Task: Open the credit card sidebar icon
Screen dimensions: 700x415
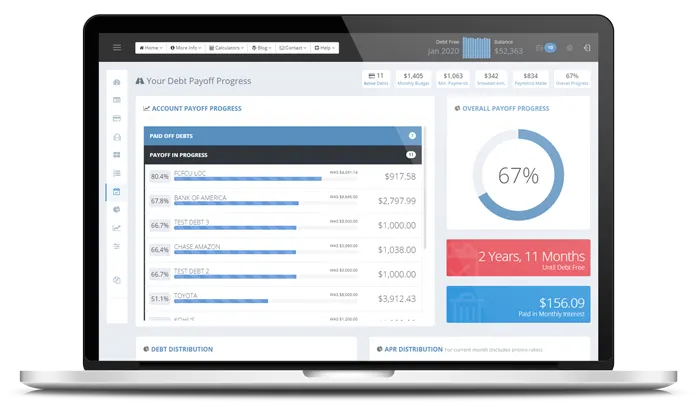Action: click(117, 118)
